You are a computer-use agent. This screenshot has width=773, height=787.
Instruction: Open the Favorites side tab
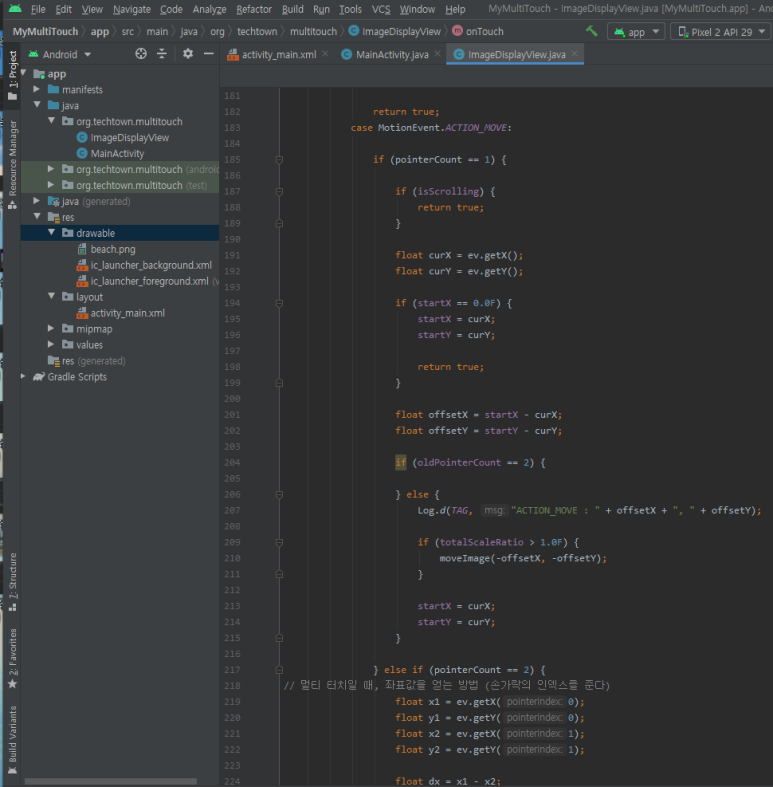13,659
